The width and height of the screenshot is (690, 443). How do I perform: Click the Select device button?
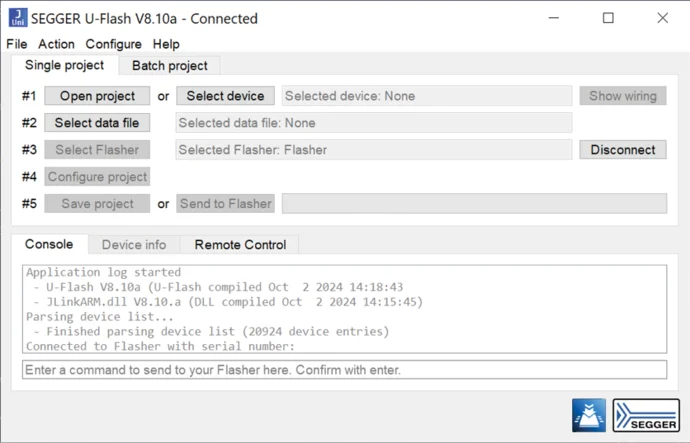225,96
